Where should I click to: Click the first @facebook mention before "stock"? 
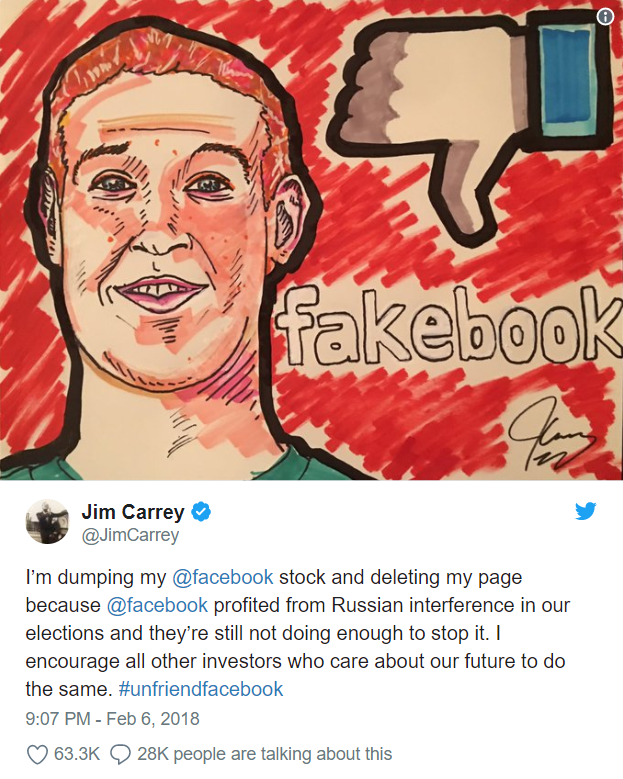223,577
